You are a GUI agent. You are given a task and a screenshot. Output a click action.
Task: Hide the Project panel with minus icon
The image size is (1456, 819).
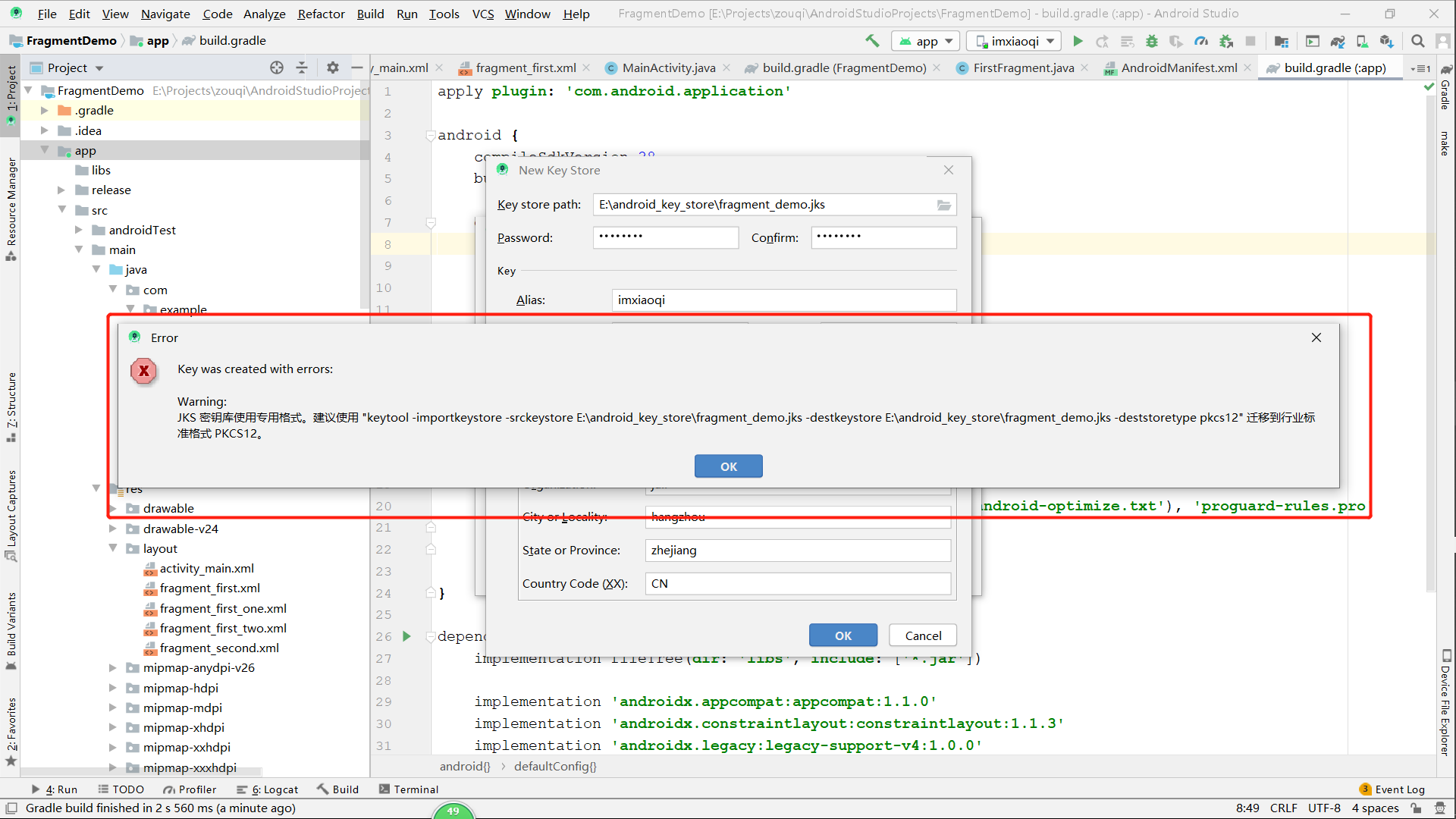pyautogui.click(x=357, y=67)
